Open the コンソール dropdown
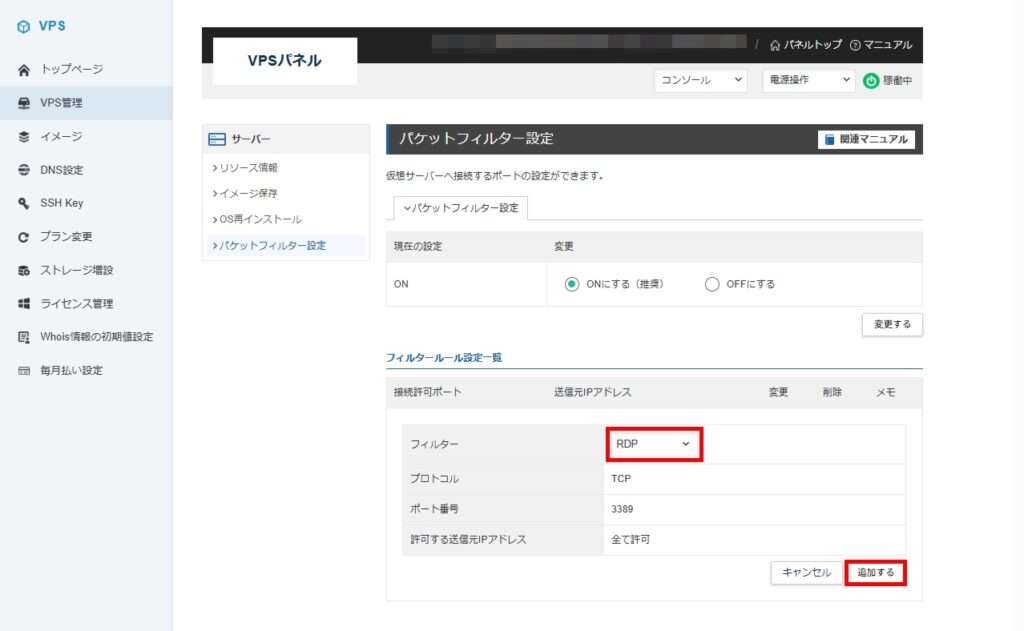The height and width of the screenshot is (631, 1024). (701, 81)
